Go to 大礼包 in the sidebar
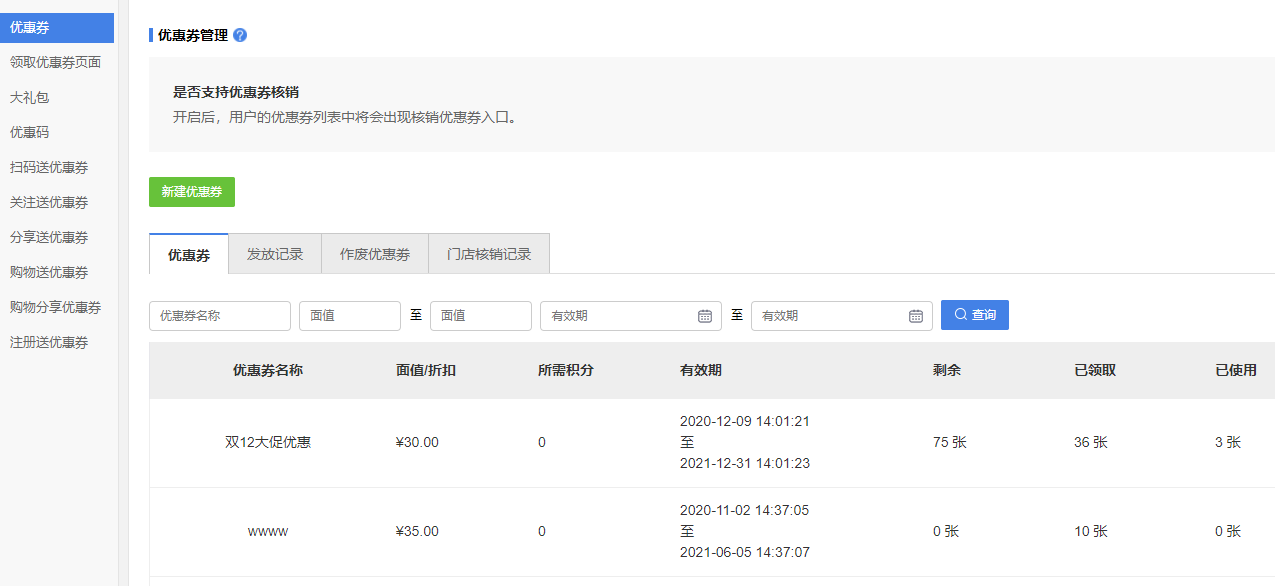The height and width of the screenshot is (586, 1275). (x=29, y=97)
